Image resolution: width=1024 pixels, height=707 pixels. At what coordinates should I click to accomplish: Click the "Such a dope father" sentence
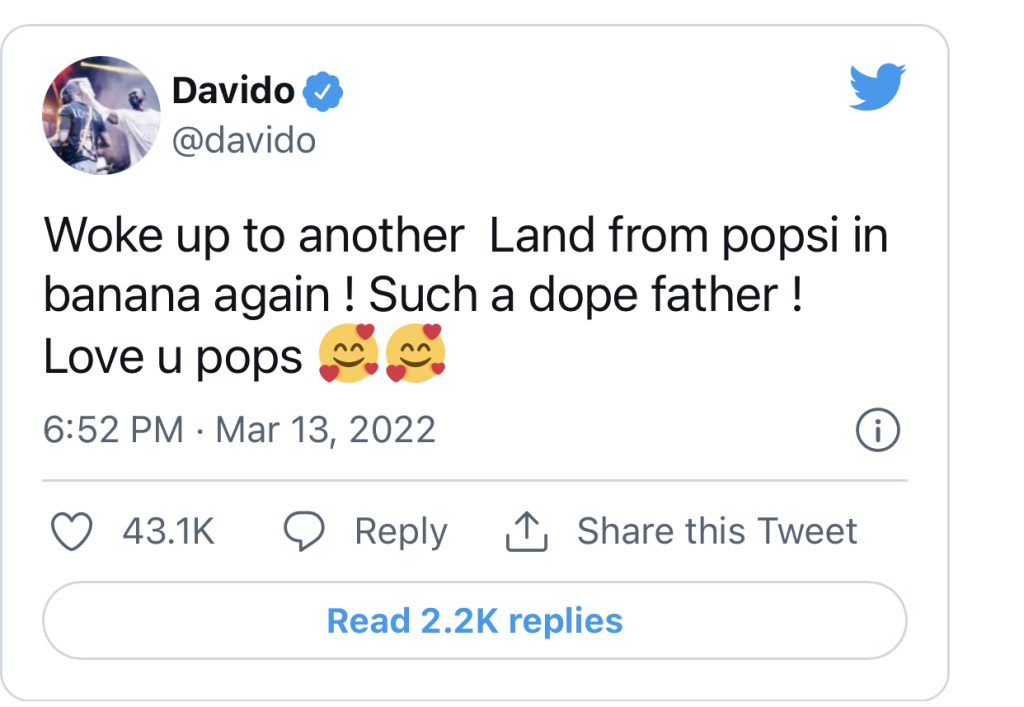[585, 297]
